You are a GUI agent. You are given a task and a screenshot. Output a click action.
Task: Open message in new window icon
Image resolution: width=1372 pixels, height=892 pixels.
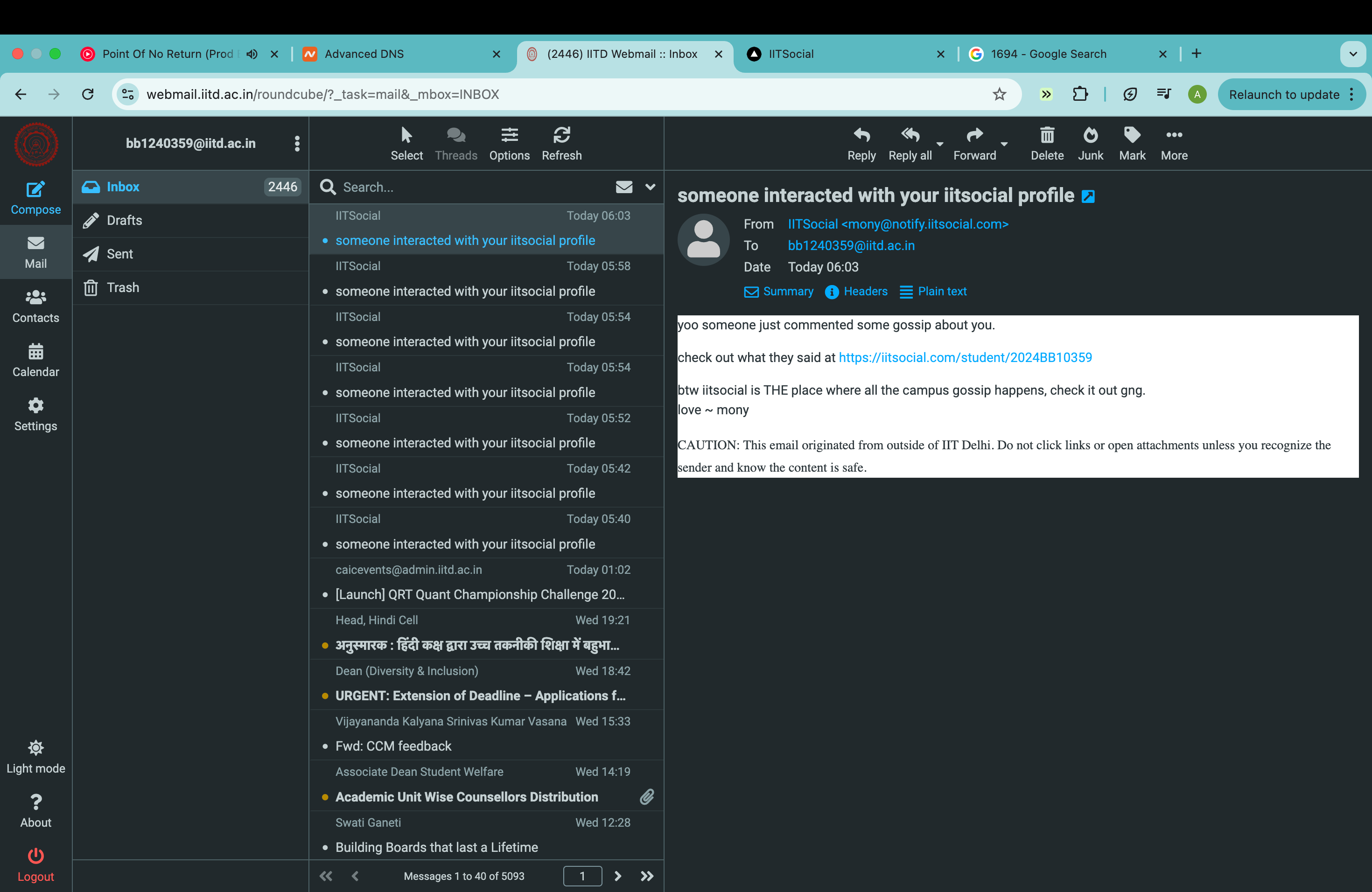1088,196
